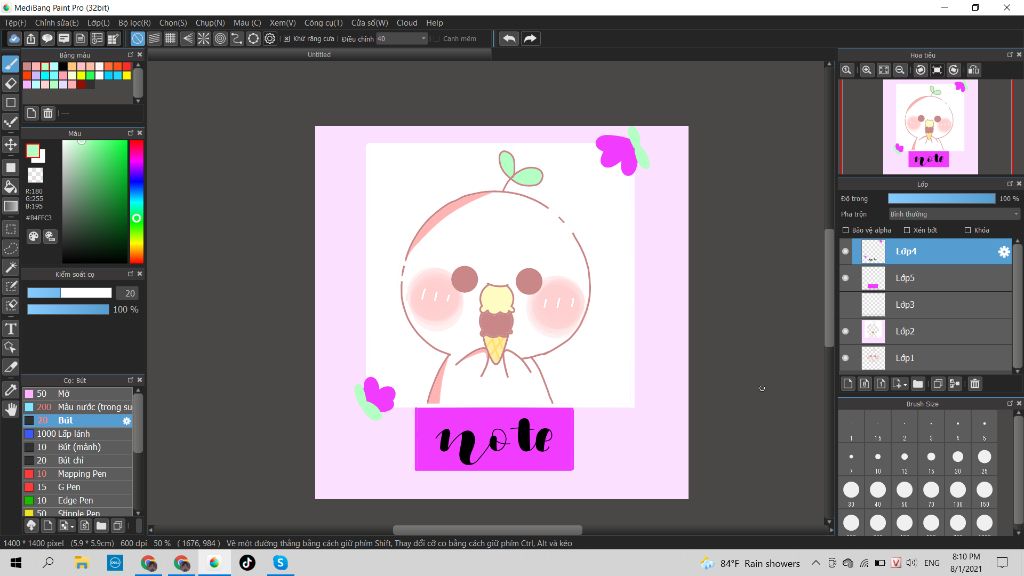Image resolution: width=1024 pixels, height=576 pixels.
Task: Select the Bucket fill tool
Action: [10, 187]
